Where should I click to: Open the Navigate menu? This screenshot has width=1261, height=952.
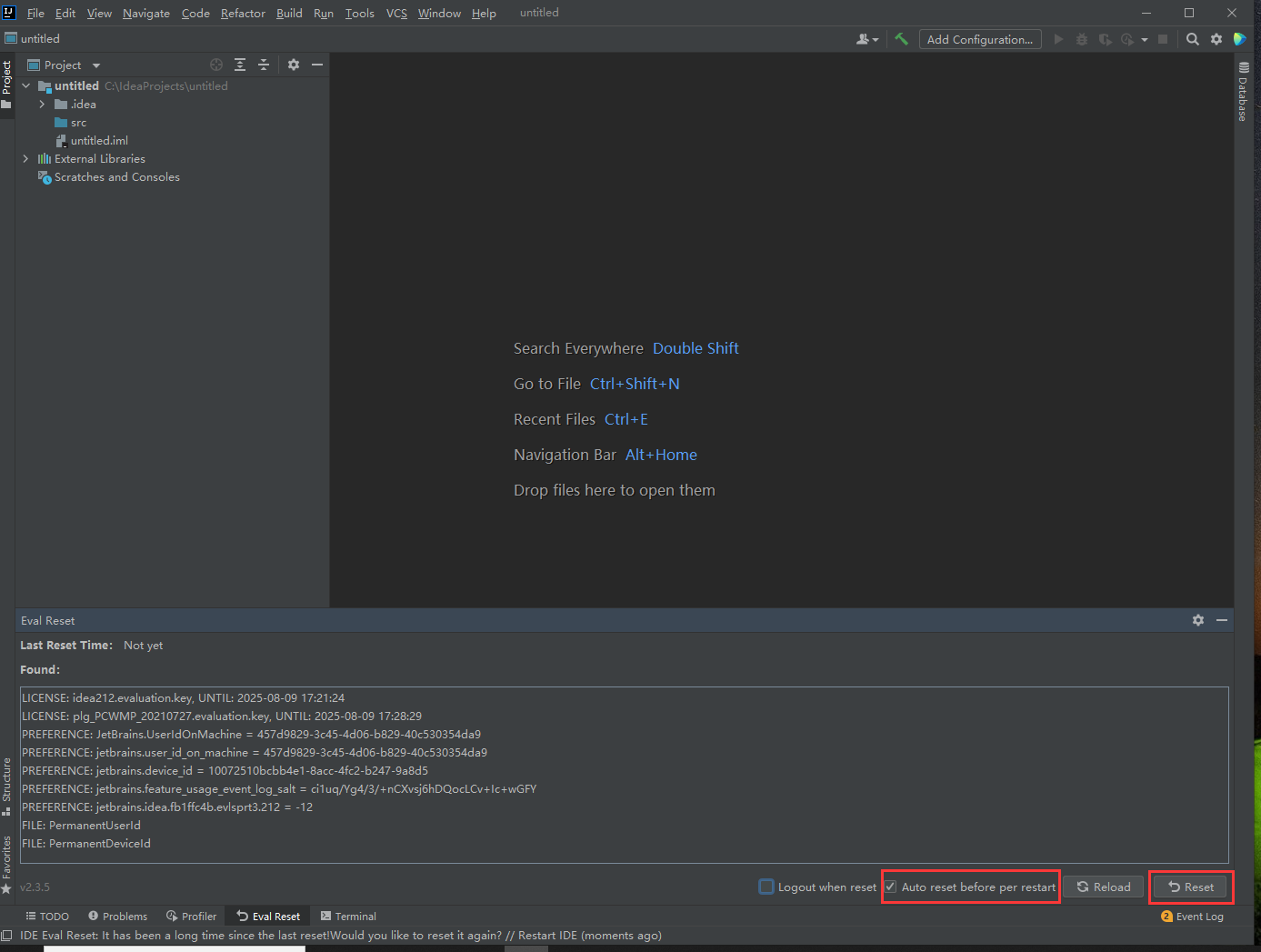(146, 13)
